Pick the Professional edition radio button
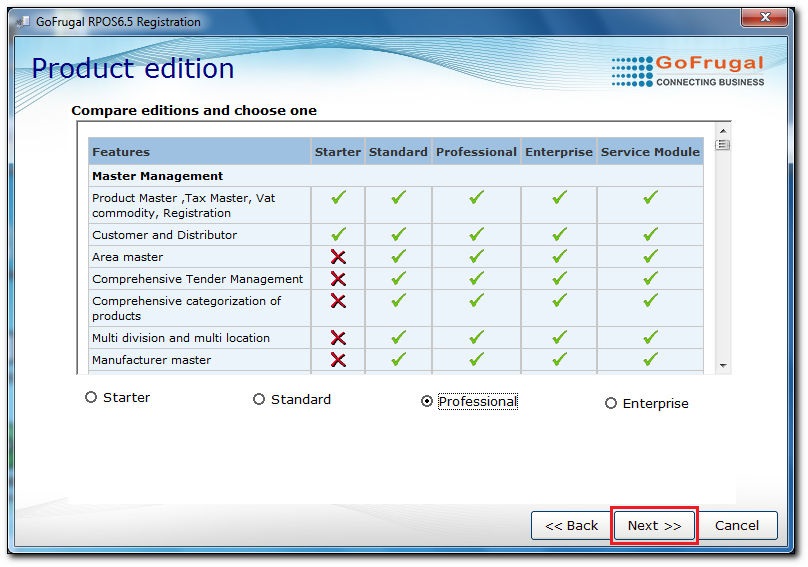The width and height of the screenshot is (808, 567). tap(427, 401)
